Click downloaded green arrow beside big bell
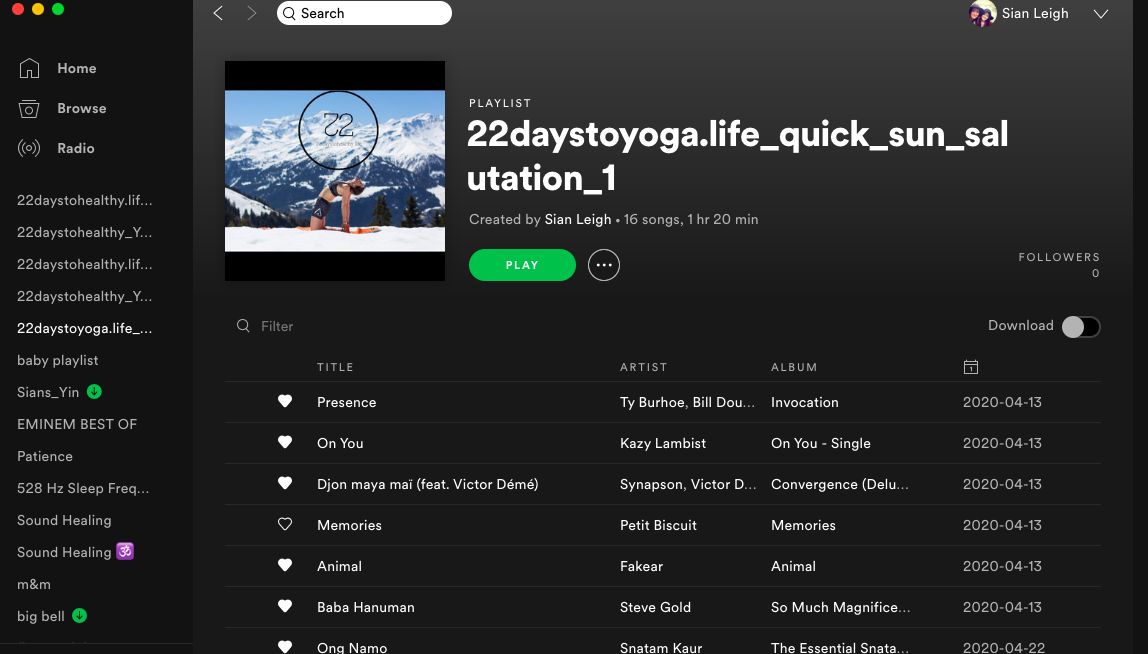Screen dimensions: 1148x654 click(x=80, y=616)
